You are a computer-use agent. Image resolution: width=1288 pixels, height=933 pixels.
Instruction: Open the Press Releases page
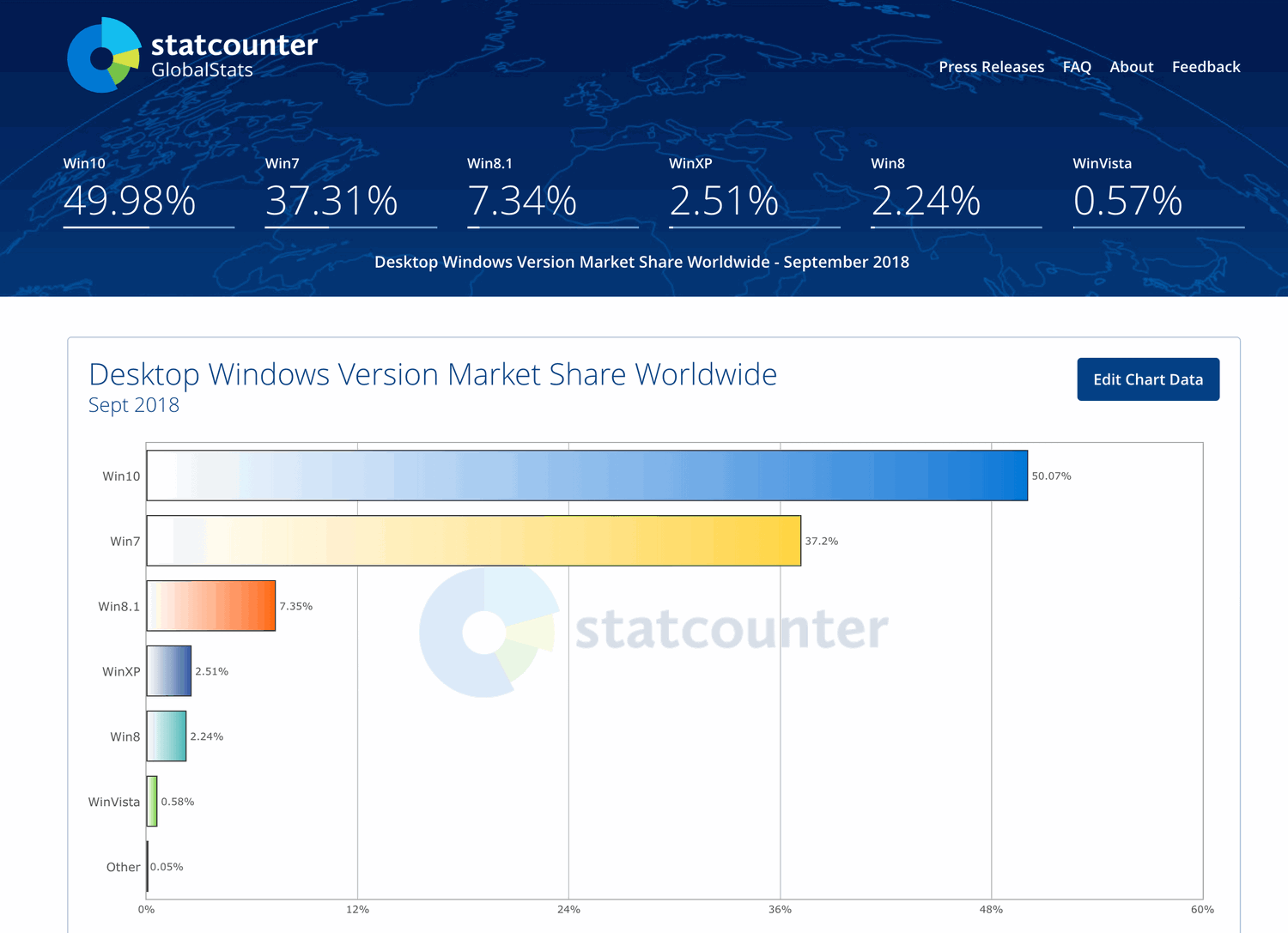tap(991, 67)
